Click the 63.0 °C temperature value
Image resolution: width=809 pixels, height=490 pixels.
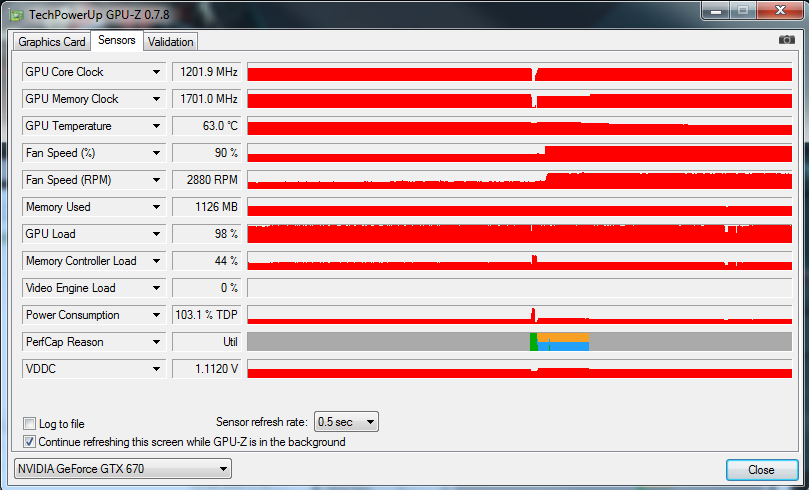(206, 126)
